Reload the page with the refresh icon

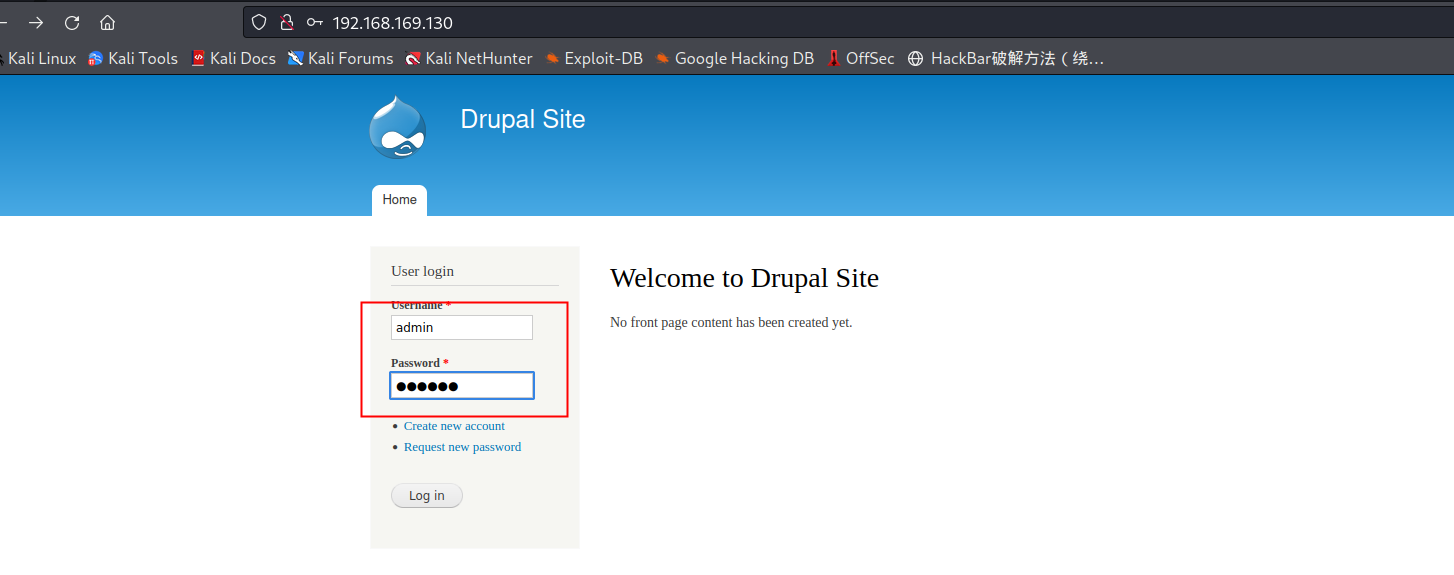(72, 22)
